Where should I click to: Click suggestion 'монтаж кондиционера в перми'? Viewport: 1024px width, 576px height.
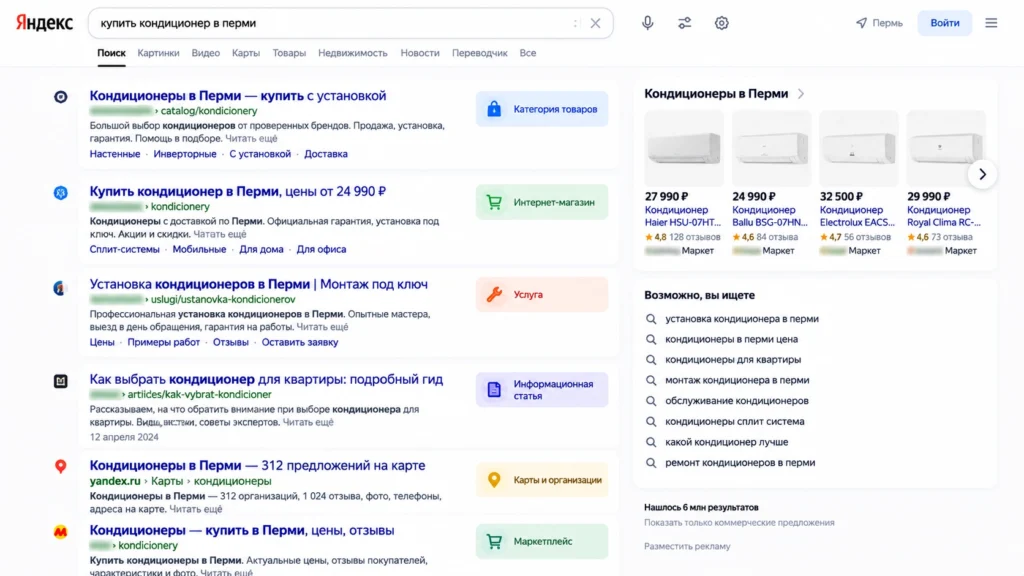737,380
